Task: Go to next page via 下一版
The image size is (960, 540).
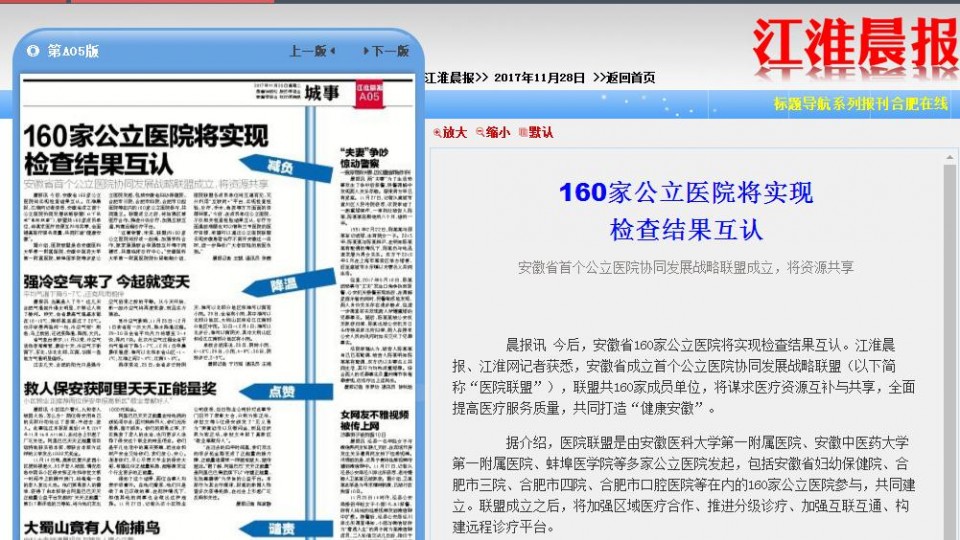Action: (x=386, y=51)
